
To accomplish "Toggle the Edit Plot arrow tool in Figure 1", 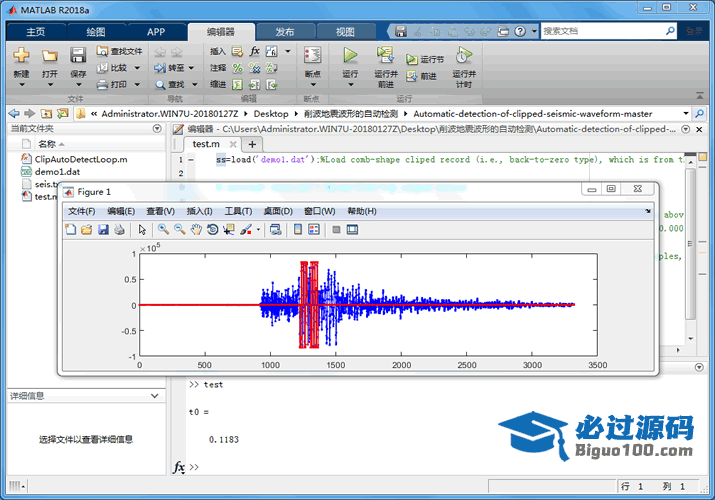I will click(142, 230).
